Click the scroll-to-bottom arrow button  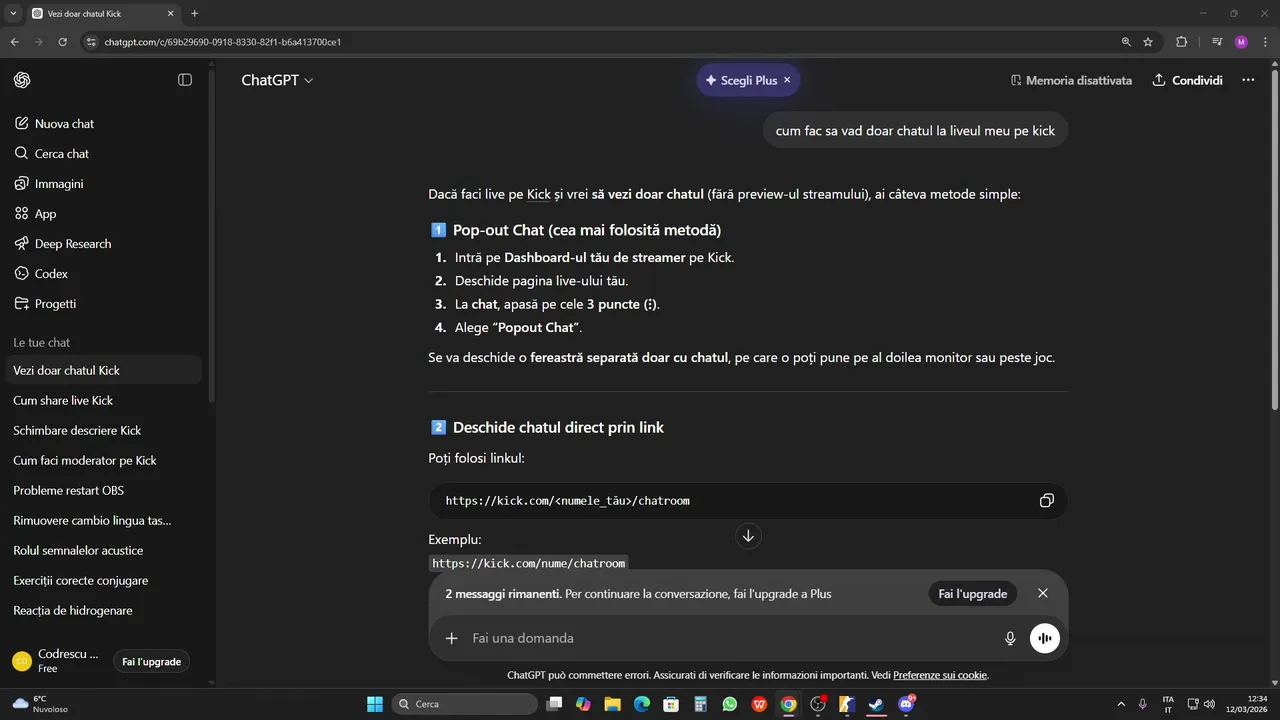point(748,536)
